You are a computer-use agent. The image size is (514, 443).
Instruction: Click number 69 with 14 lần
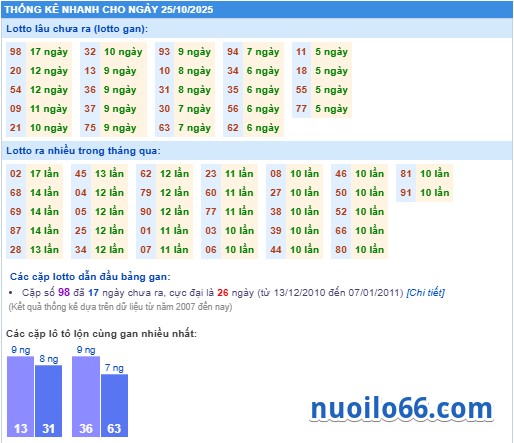(x=16, y=212)
